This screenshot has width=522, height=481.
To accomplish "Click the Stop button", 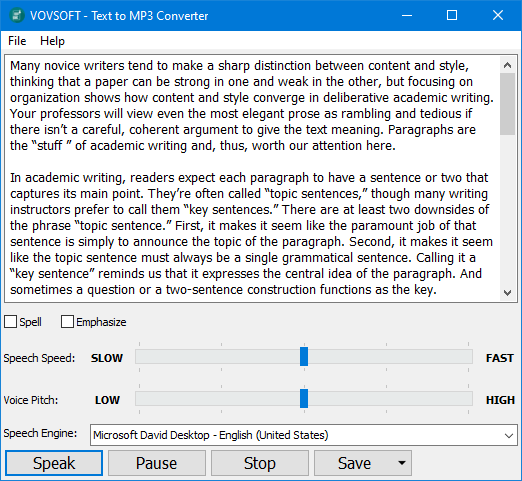I will pos(260,463).
